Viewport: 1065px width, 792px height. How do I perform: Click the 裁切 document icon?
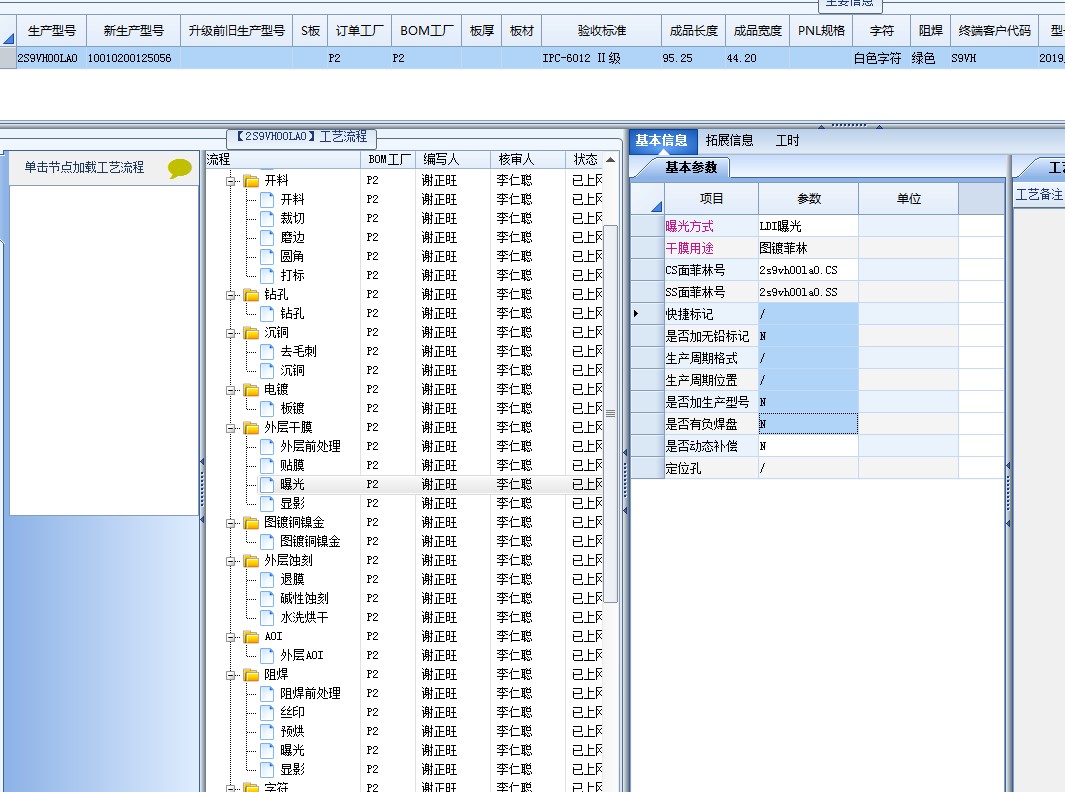[x=268, y=218]
